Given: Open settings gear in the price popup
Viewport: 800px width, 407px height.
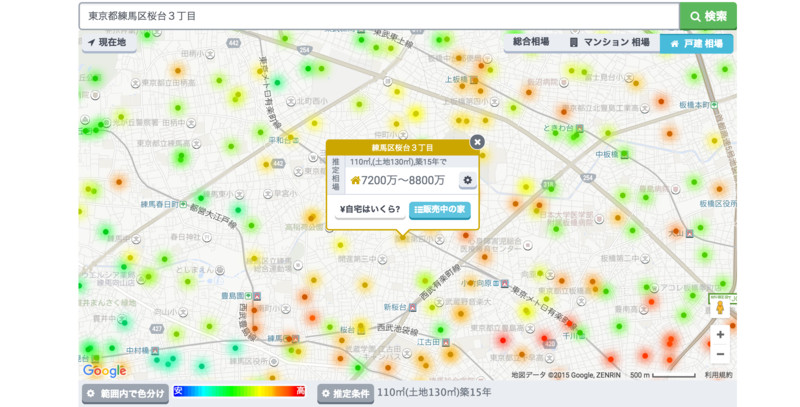Looking at the screenshot, I should (467, 180).
